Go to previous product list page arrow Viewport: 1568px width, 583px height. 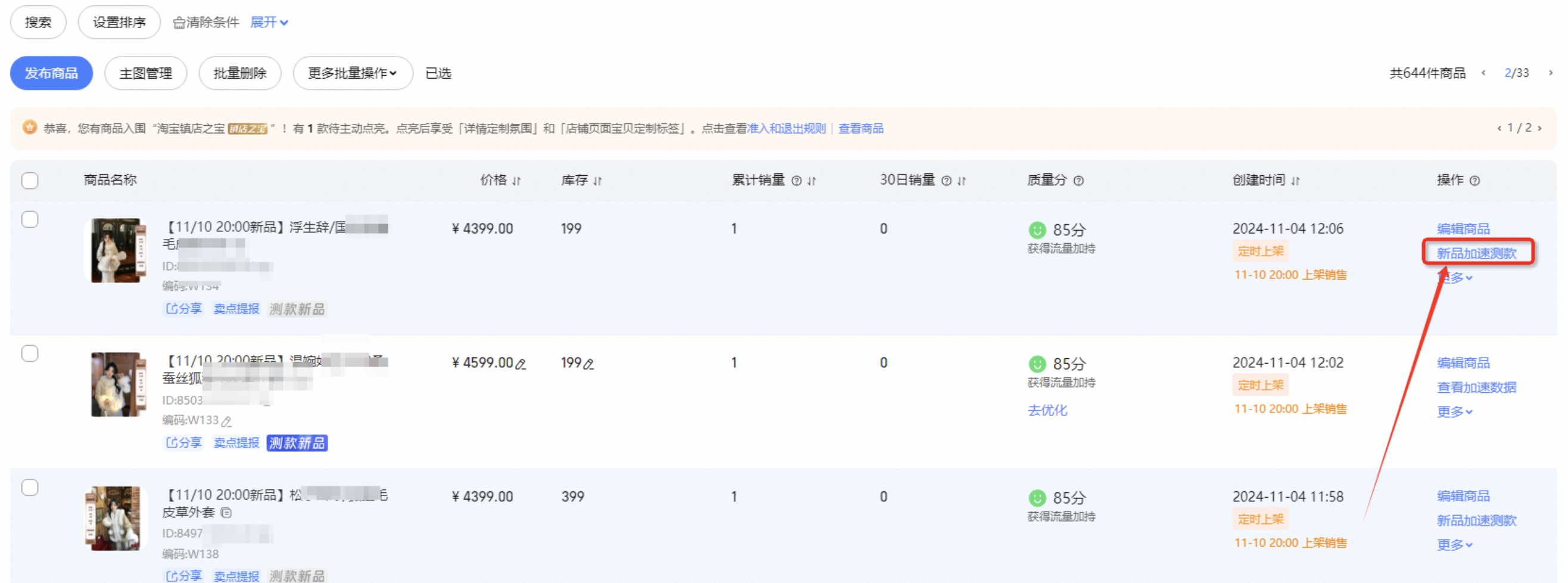[x=1483, y=73]
